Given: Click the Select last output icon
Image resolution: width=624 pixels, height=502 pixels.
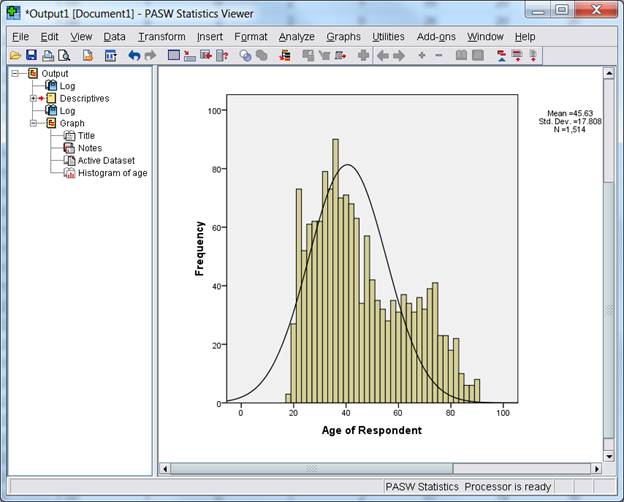Looking at the screenshot, I should tap(285, 55).
